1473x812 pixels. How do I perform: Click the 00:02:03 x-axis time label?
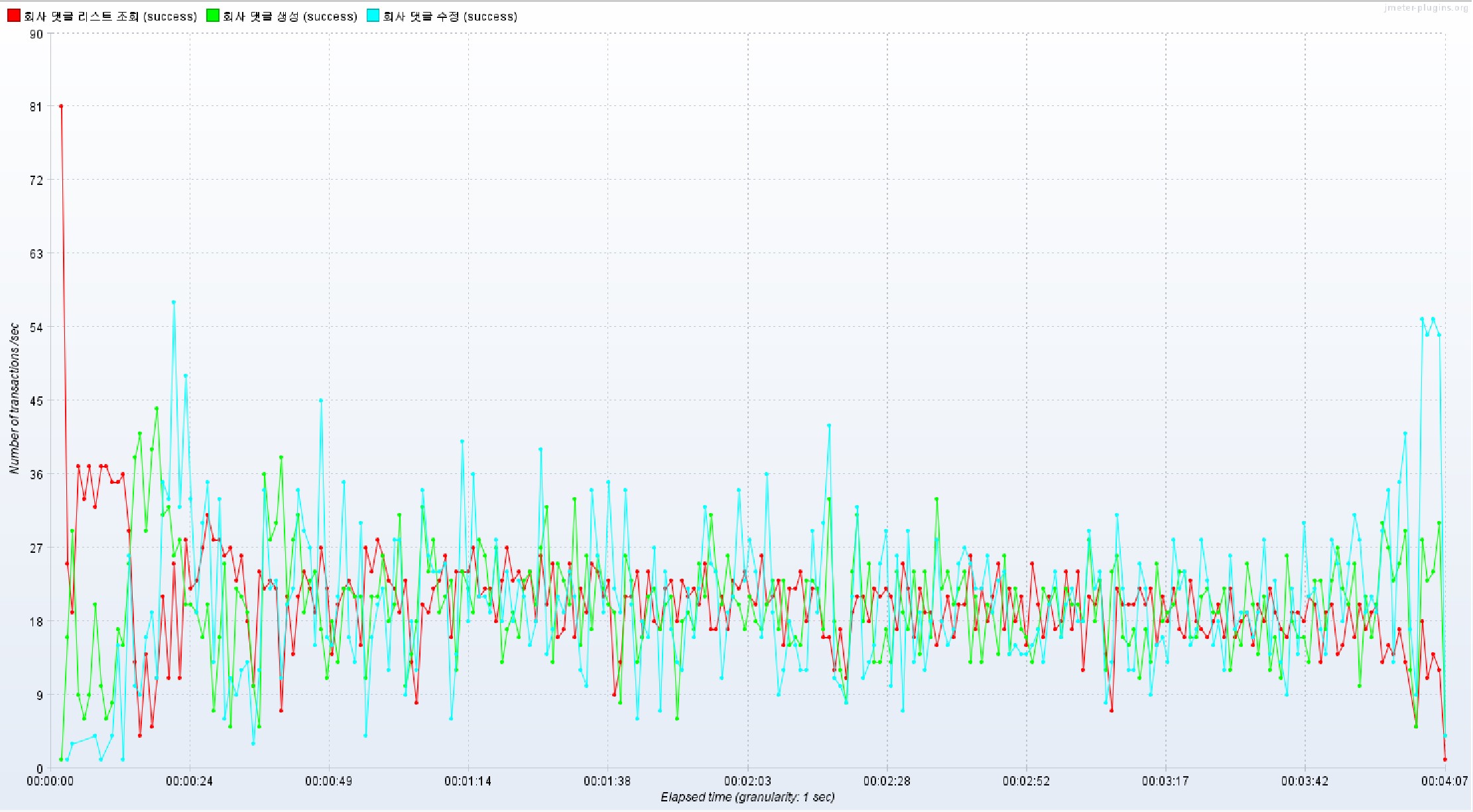coord(747,782)
